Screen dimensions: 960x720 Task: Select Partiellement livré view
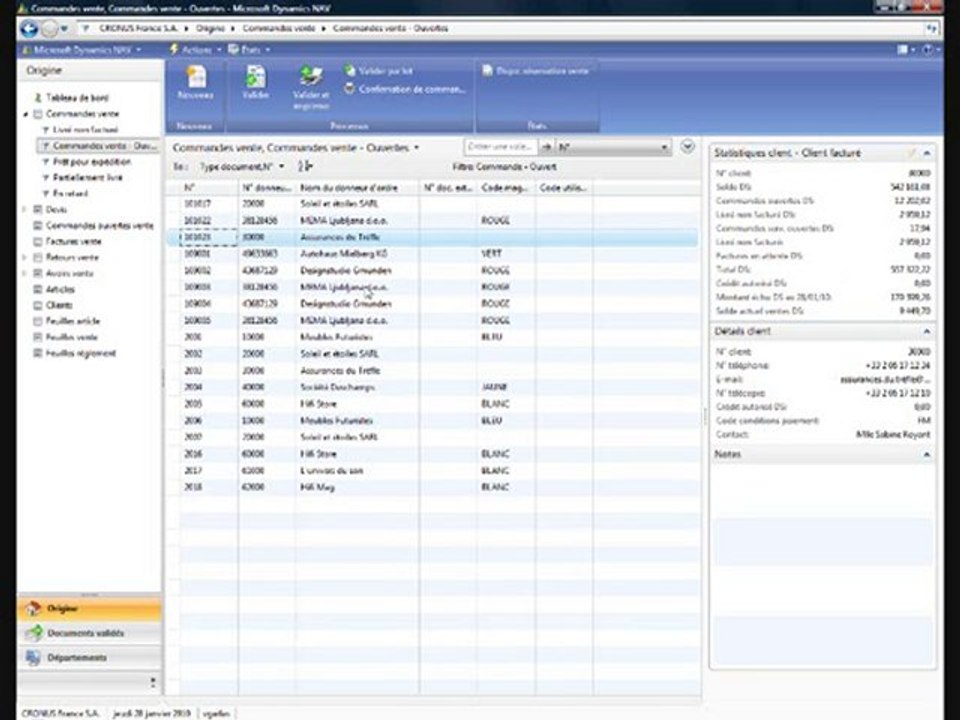pos(88,178)
